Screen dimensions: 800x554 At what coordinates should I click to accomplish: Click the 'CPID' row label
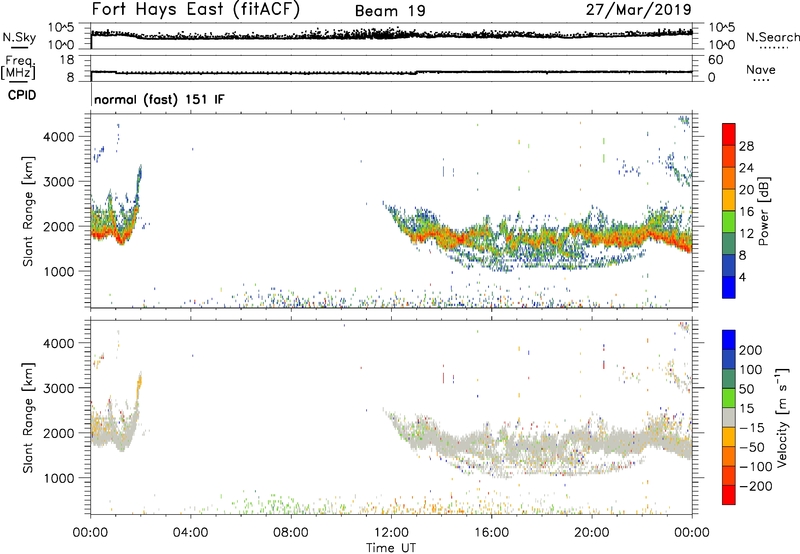(x=22, y=95)
